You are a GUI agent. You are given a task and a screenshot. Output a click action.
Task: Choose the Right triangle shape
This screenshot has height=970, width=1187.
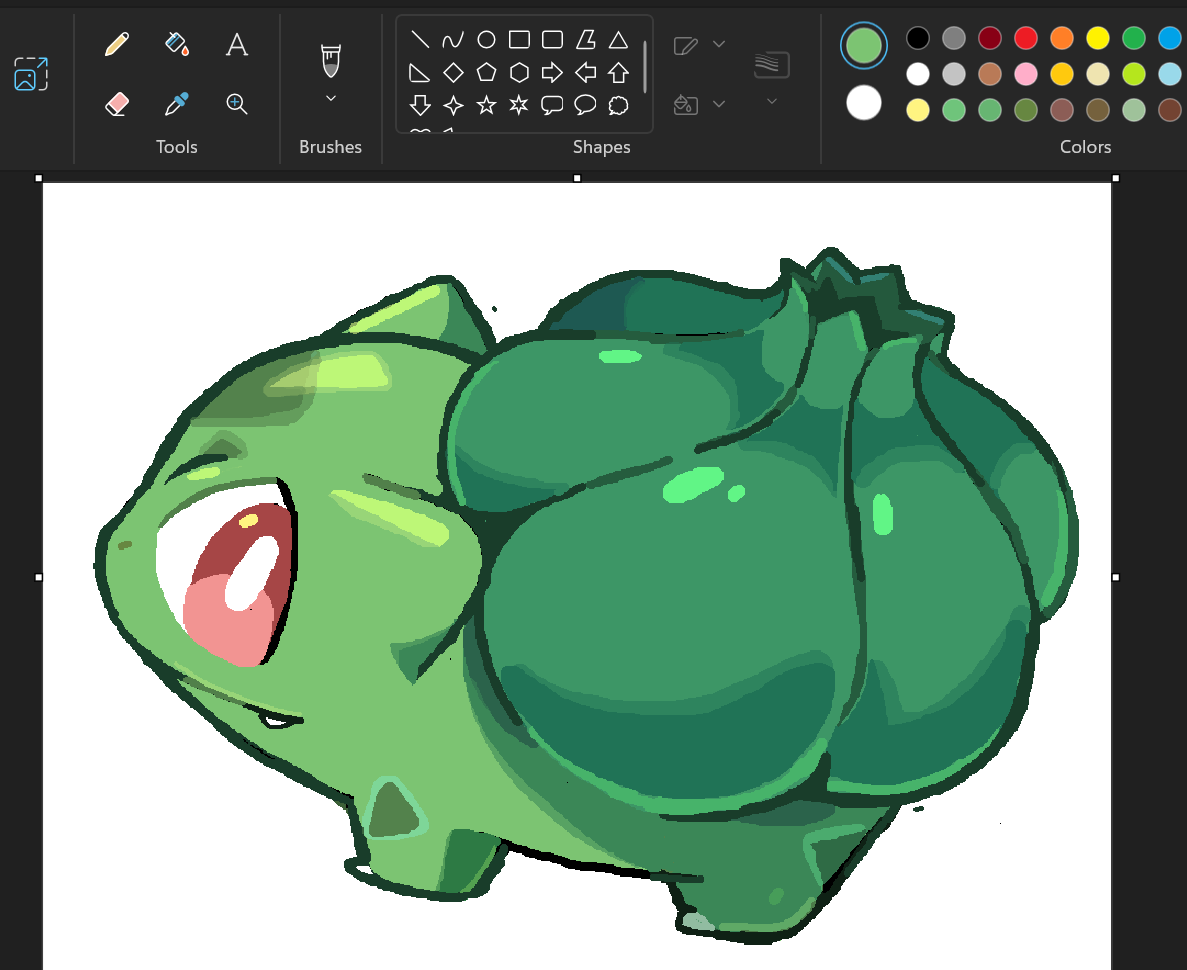(x=419, y=73)
